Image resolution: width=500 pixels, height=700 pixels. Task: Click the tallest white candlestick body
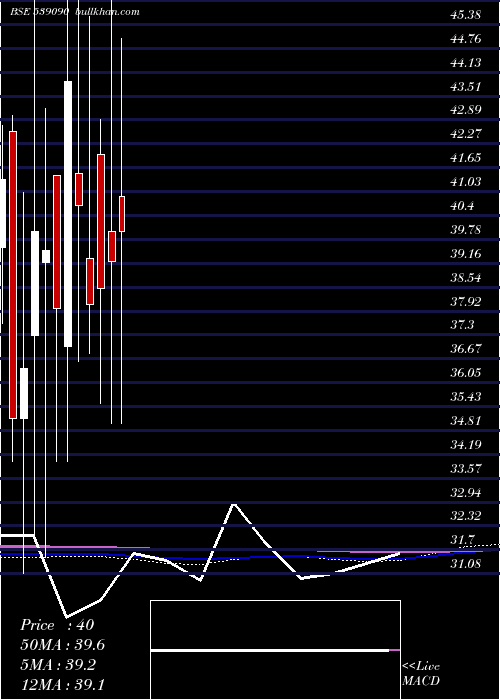(68, 214)
